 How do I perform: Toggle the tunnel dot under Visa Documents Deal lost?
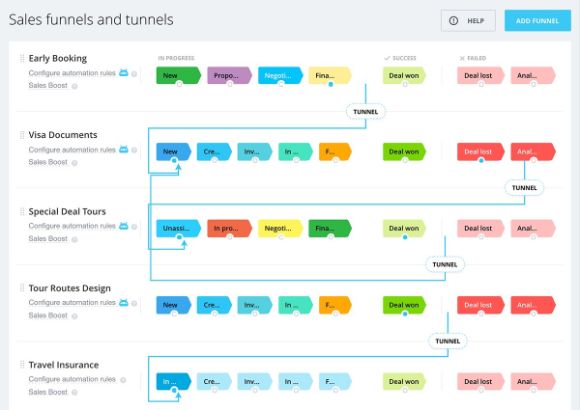481,161
